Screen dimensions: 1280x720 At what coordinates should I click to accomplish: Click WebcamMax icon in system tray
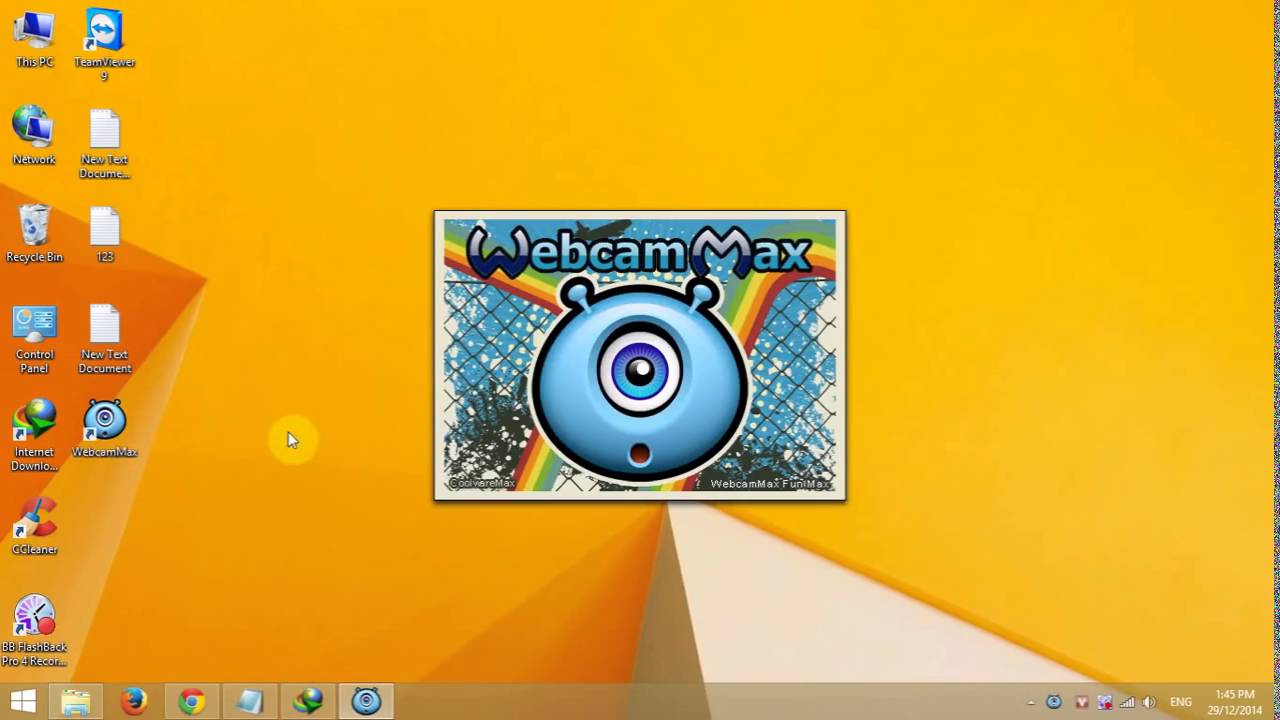1054,702
